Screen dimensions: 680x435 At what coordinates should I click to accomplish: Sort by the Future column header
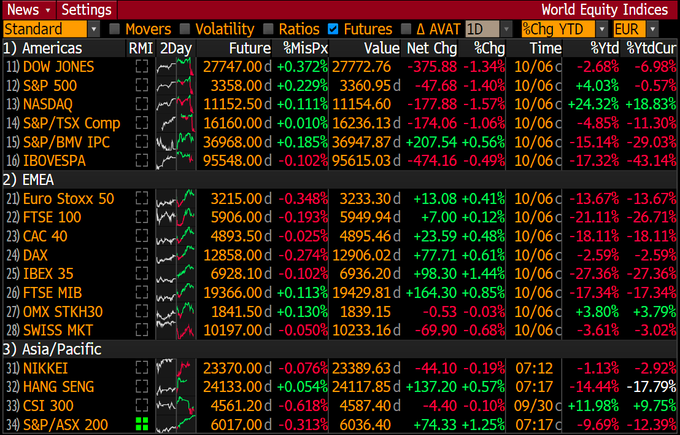250,48
